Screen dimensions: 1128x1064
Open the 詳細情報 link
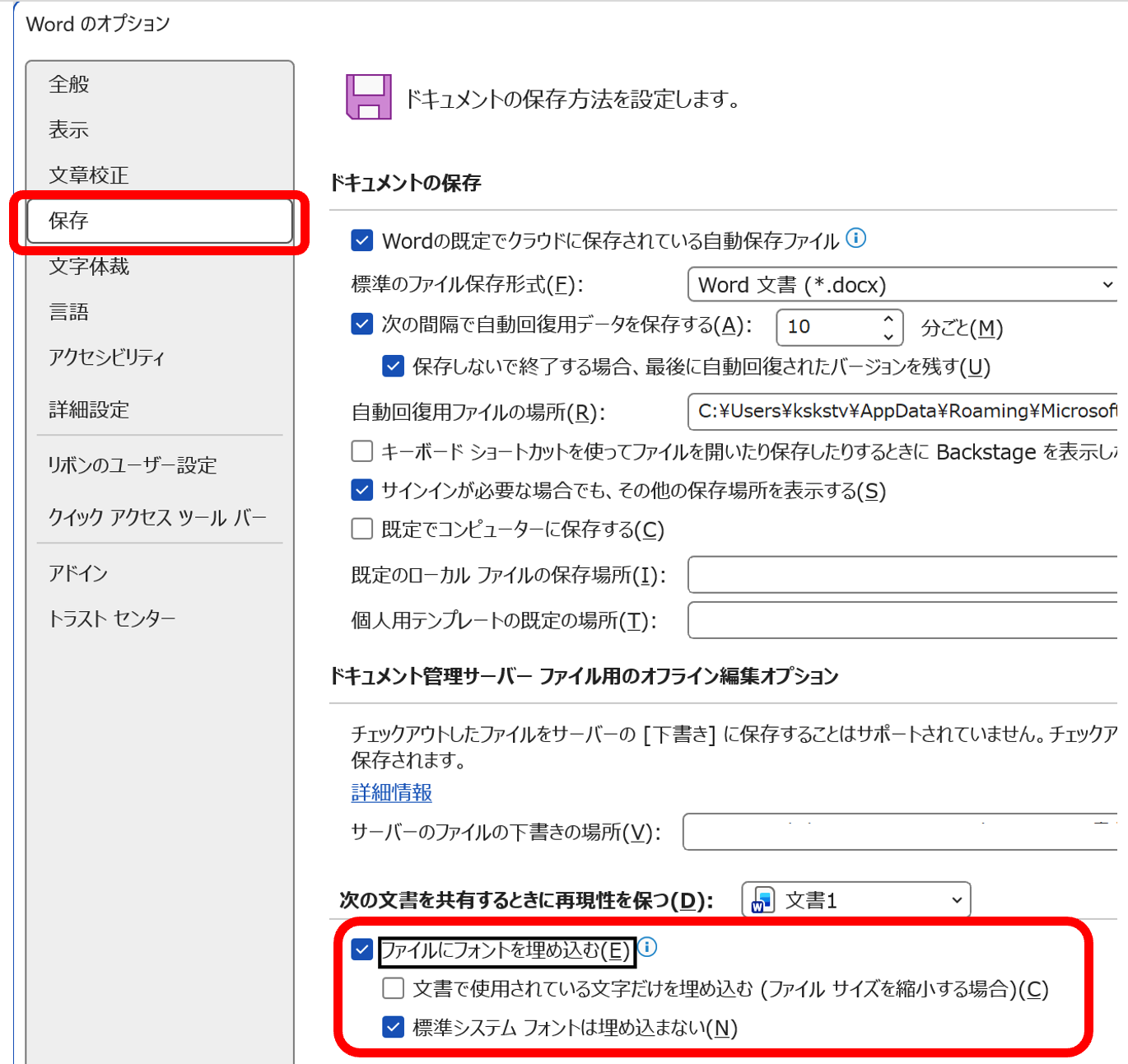(x=392, y=792)
